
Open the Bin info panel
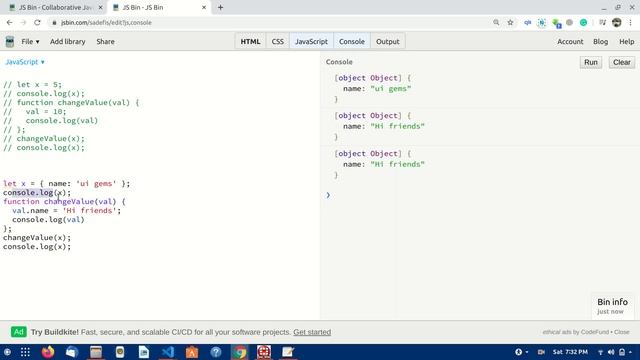[612, 306]
